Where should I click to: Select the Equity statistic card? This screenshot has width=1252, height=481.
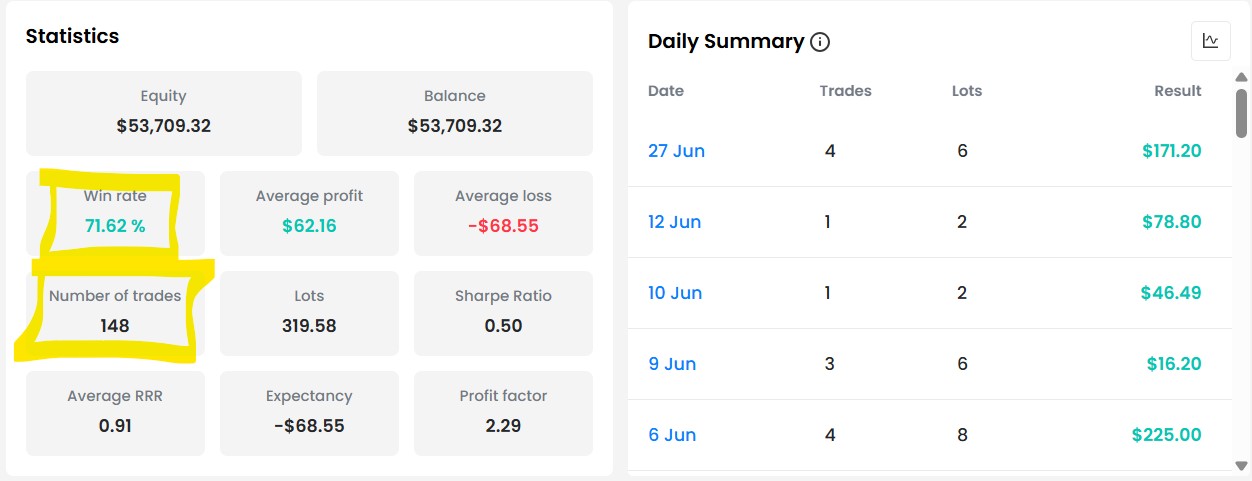tap(163, 113)
